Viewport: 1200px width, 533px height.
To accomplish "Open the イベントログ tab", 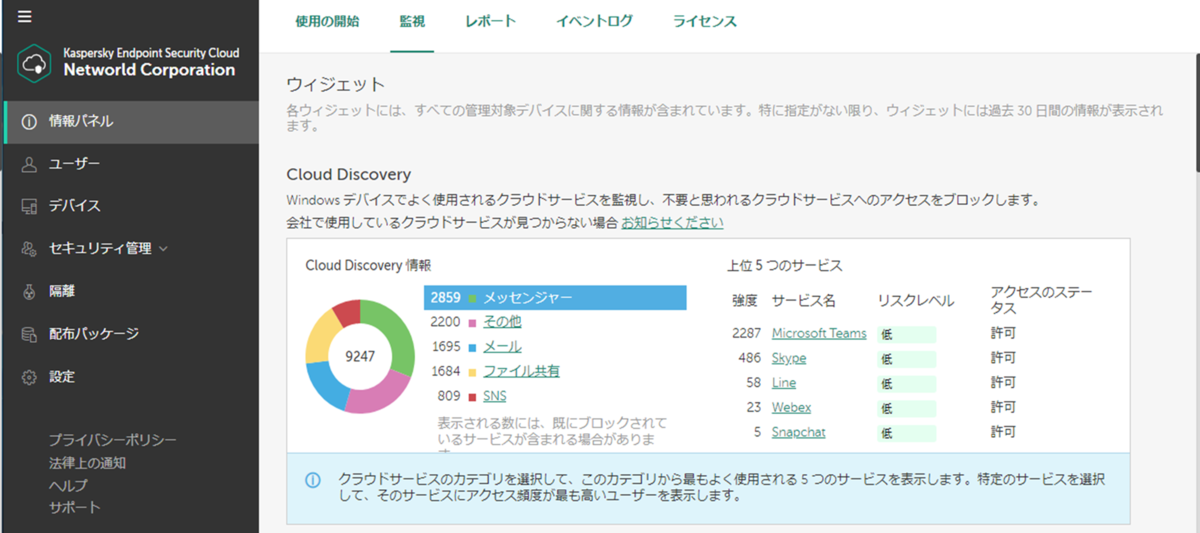I will tap(595, 21).
